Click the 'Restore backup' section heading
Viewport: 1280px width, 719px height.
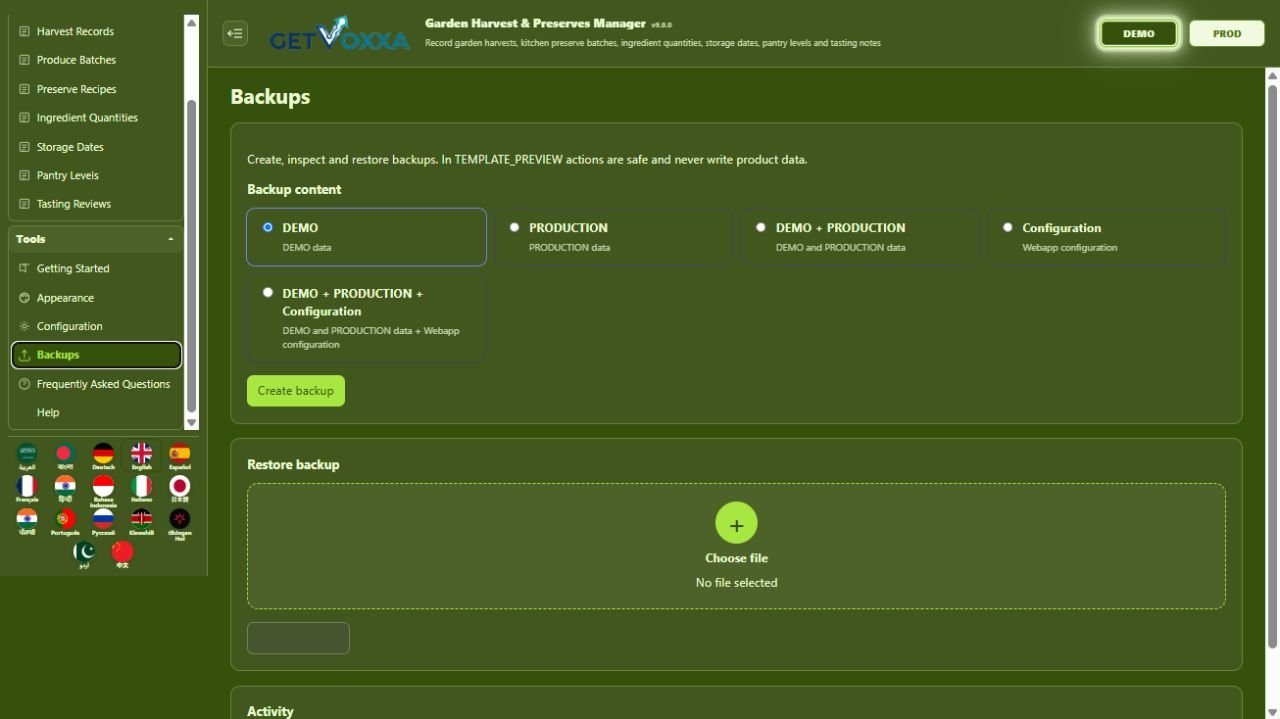[x=293, y=465]
